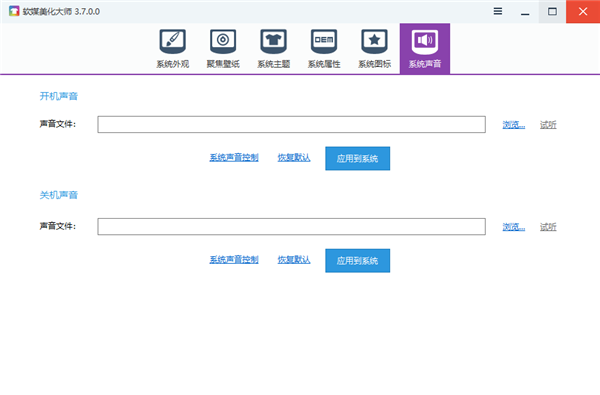
Task: Restore default startup sound via 恢复默认
Action: [x=294, y=158]
